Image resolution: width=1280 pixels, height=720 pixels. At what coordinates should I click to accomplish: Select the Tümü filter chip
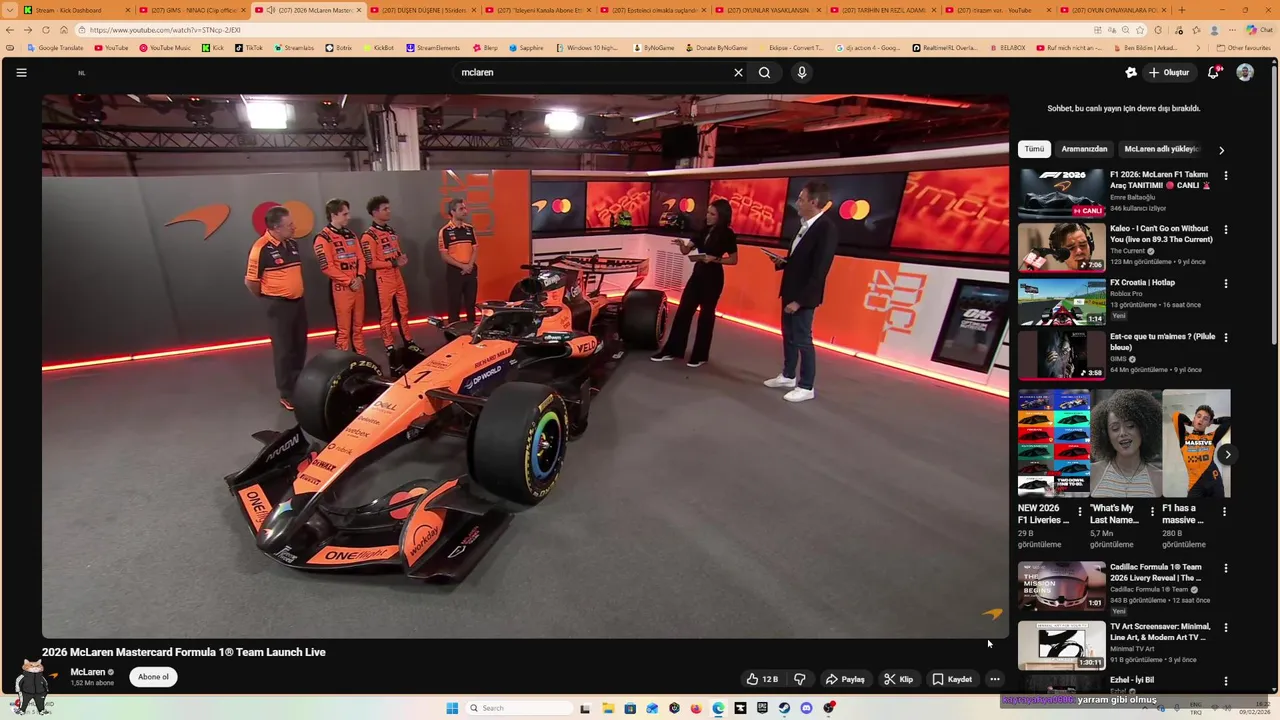tap(1034, 149)
